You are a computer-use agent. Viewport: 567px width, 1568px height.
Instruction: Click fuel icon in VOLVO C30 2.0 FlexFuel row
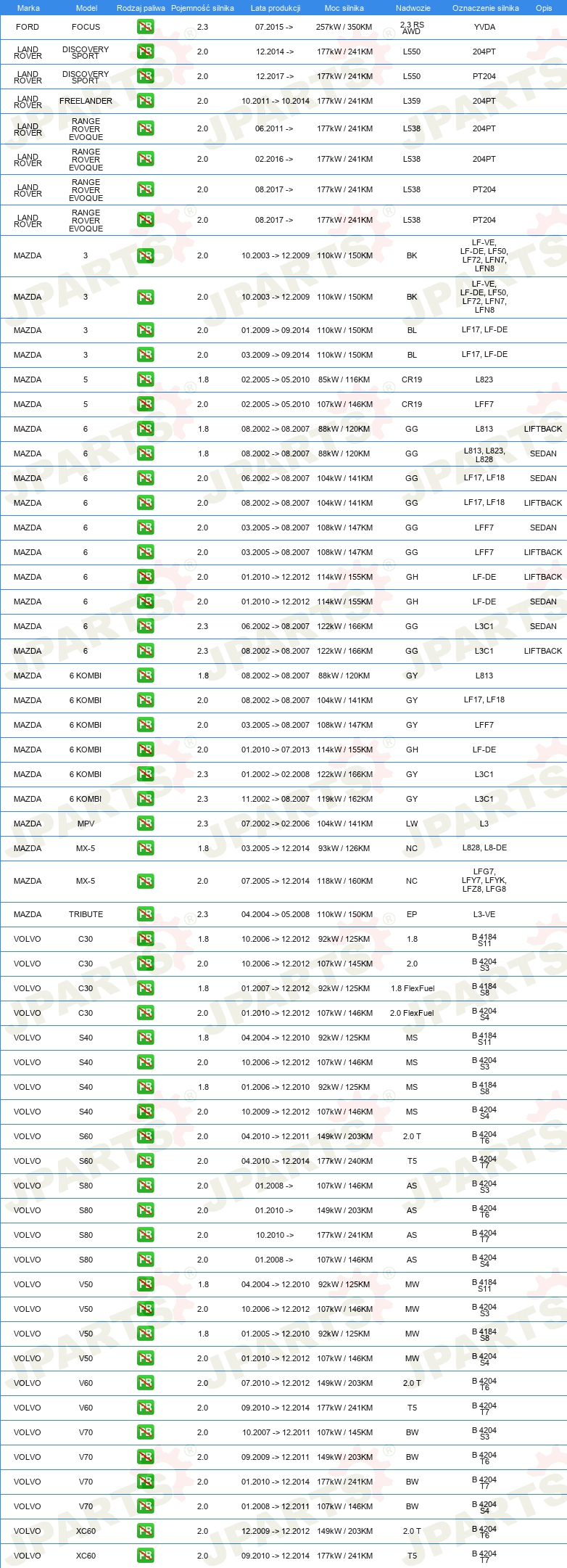tap(145, 1013)
